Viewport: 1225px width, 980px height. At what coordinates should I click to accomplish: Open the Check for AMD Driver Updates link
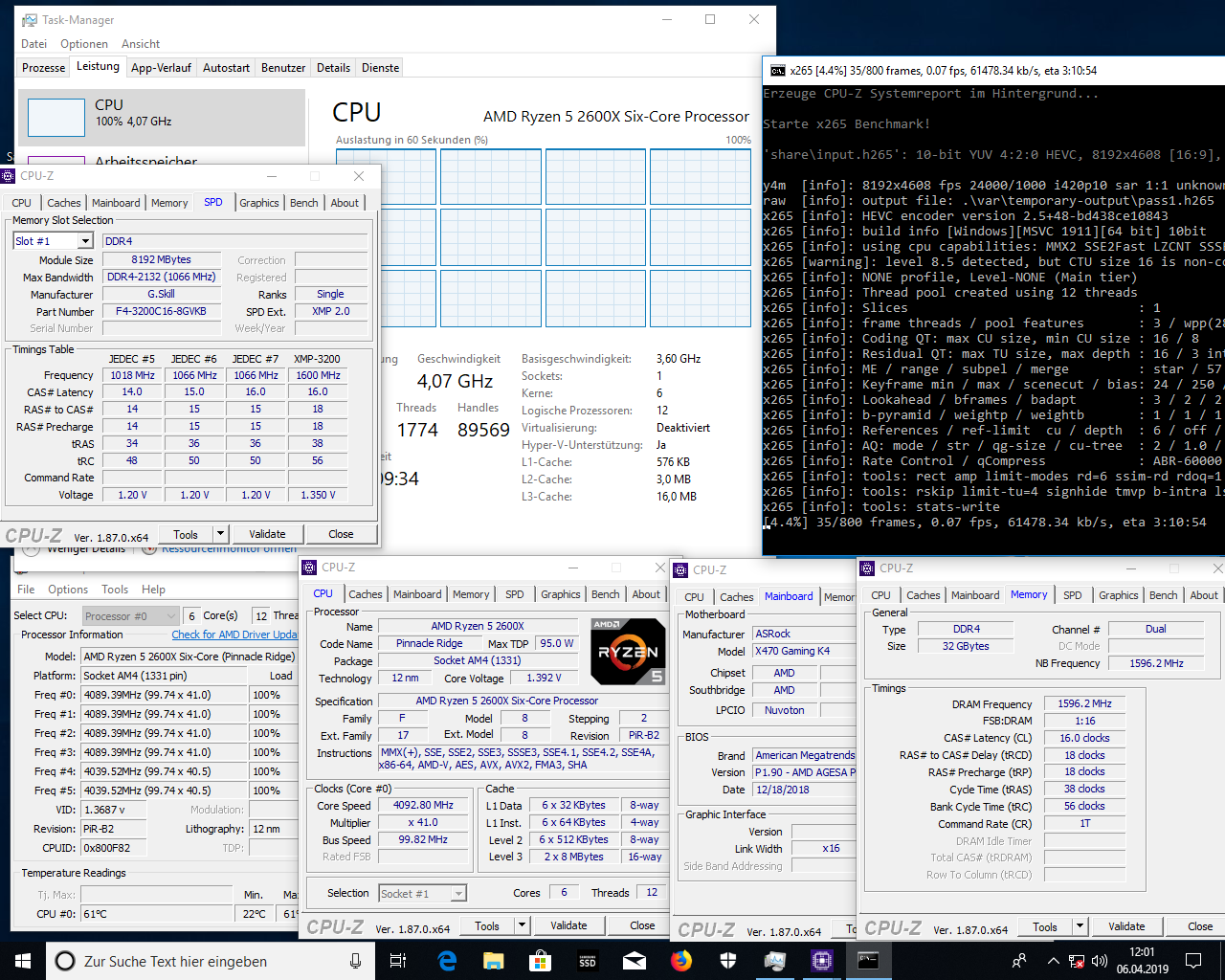coord(234,635)
